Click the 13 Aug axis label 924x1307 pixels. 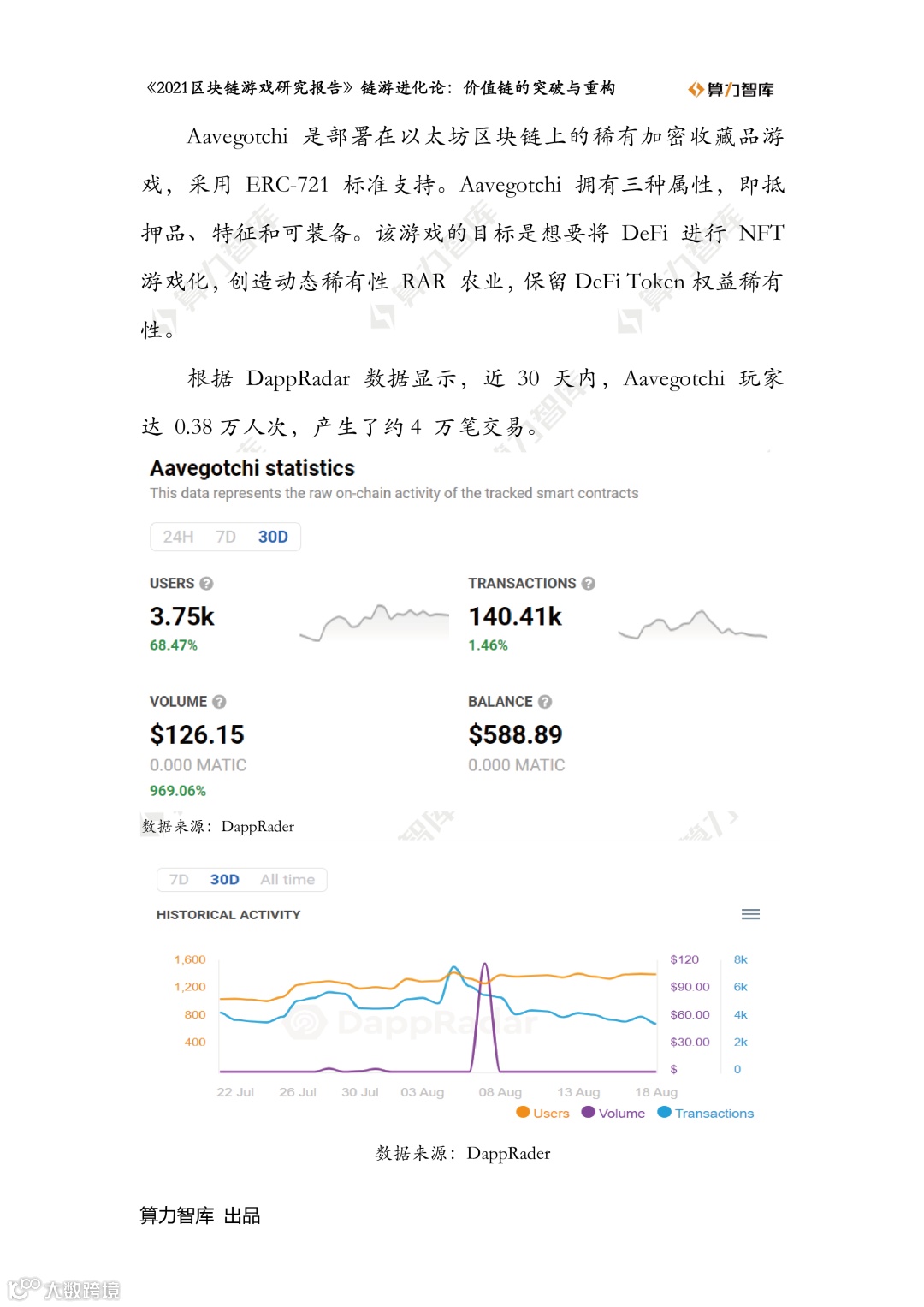[578, 1092]
